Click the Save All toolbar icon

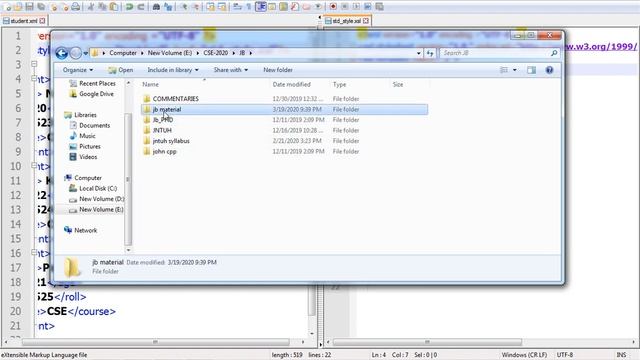pos(41,7)
